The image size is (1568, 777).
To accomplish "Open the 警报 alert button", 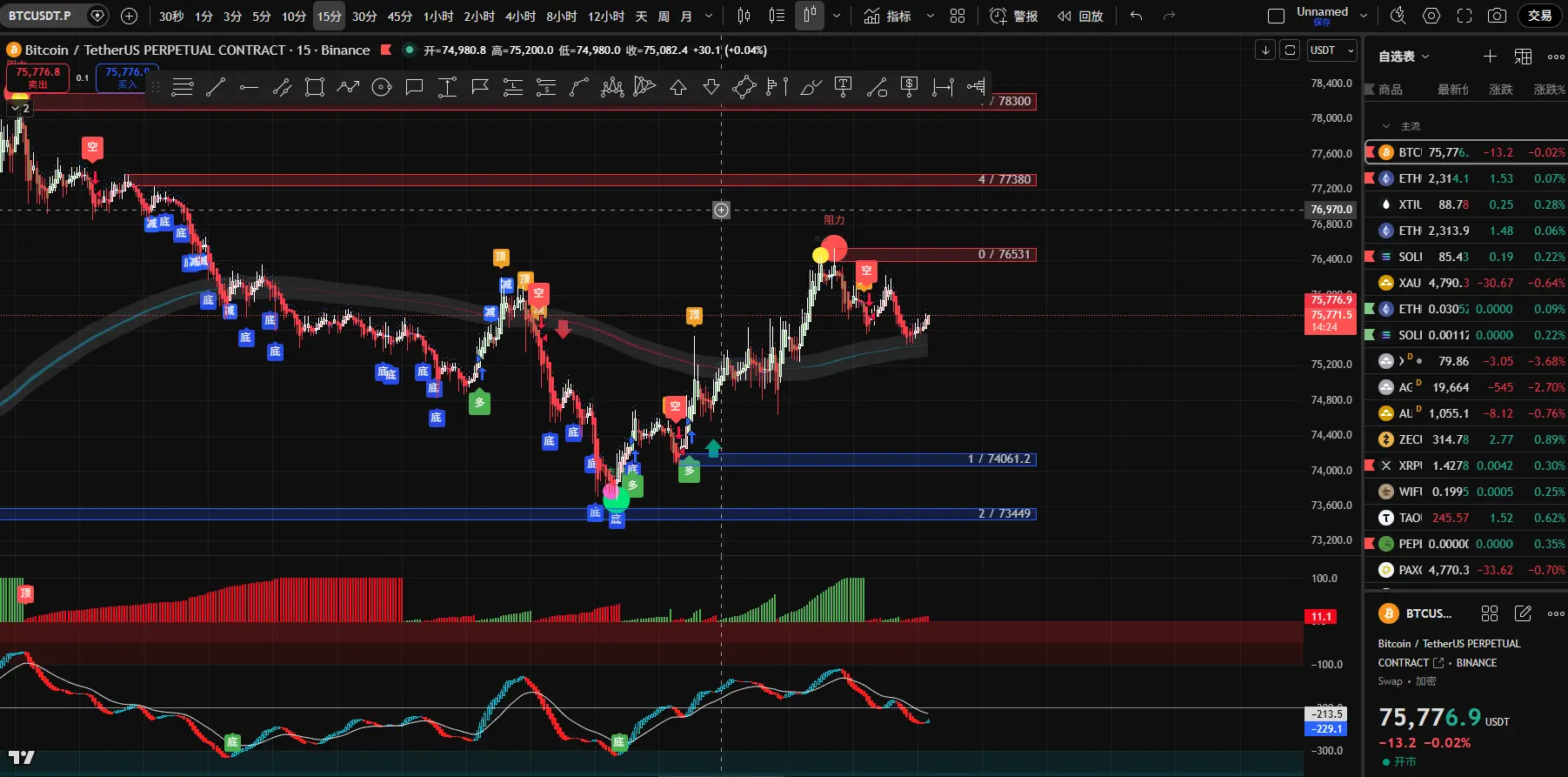I will [1014, 16].
